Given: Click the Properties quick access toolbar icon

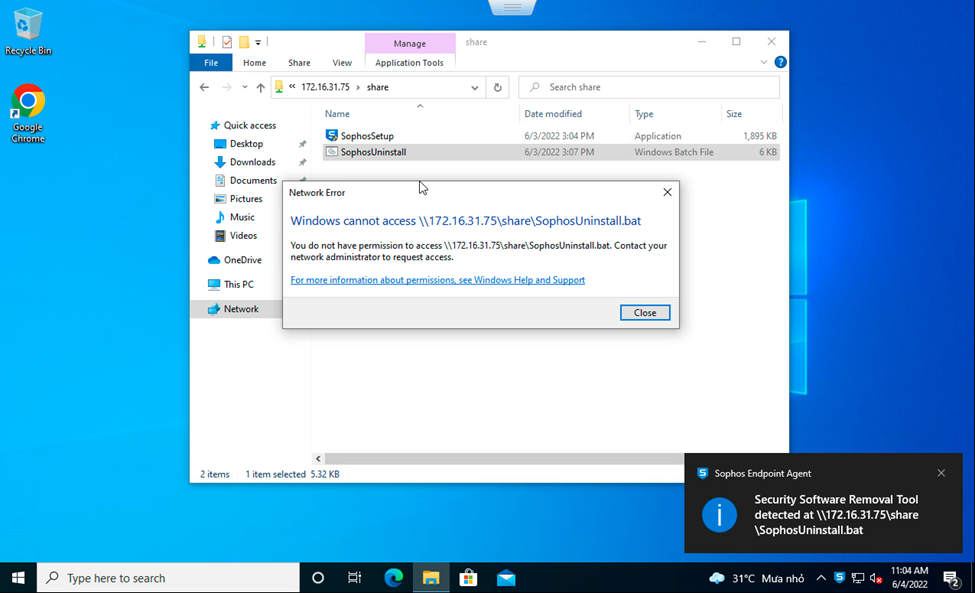Looking at the screenshot, I should pyautogui.click(x=227, y=42).
